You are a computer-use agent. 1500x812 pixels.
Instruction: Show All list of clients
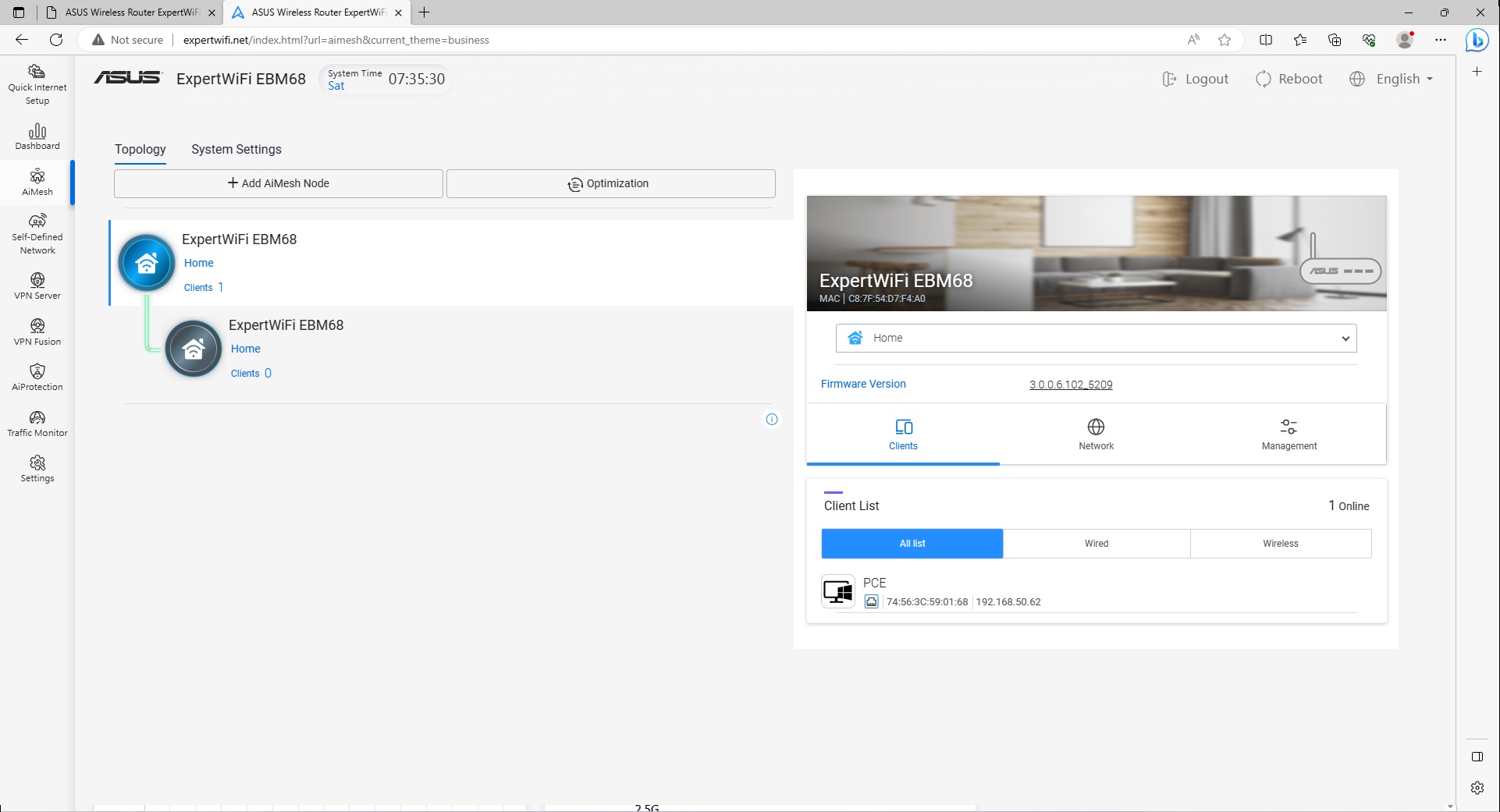[x=912, y=544]
